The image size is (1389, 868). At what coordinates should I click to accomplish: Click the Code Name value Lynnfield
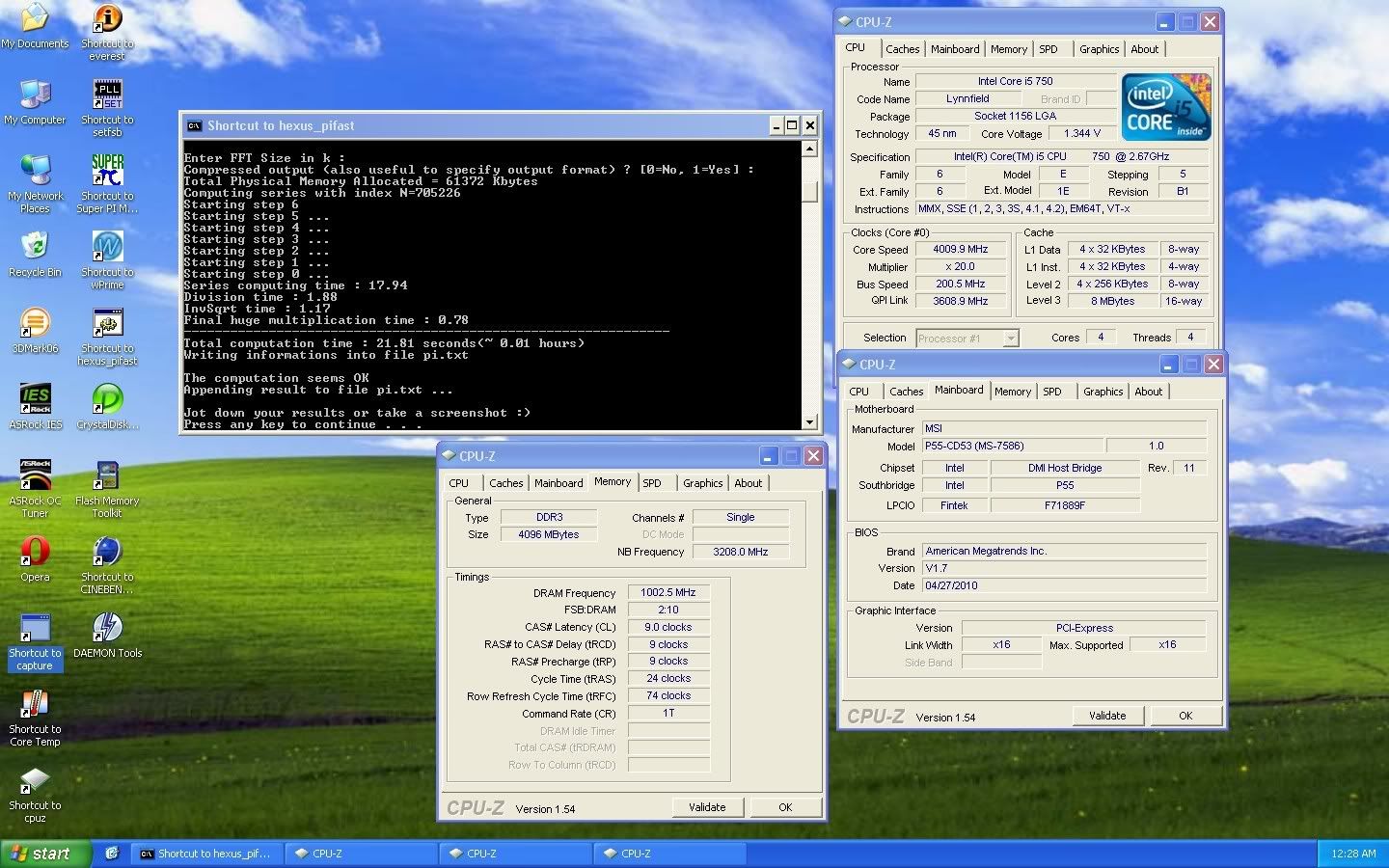click(x=967, y=98)
